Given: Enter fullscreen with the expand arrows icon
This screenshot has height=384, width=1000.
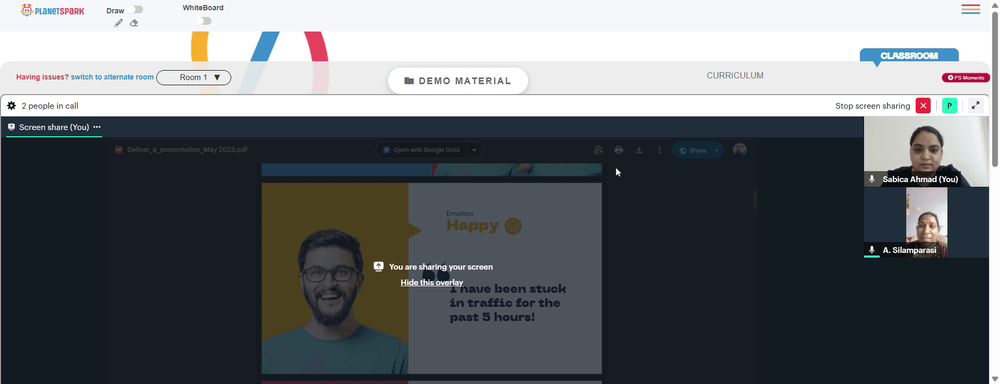Looking at the screenshot, I should pos(975,106).
